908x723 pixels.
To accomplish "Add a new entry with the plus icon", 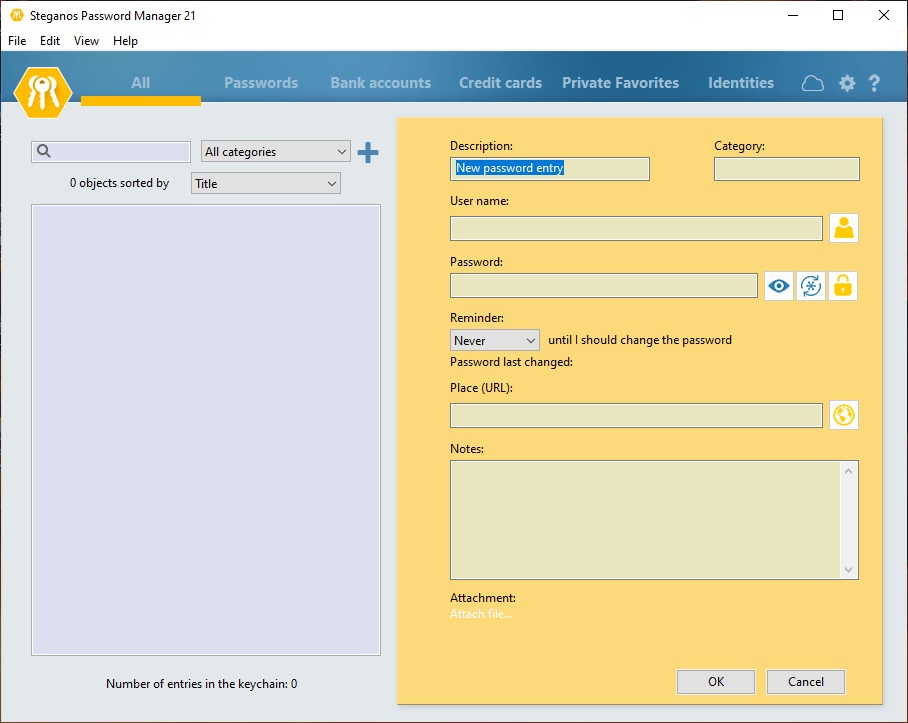I will tap(369, 152).
